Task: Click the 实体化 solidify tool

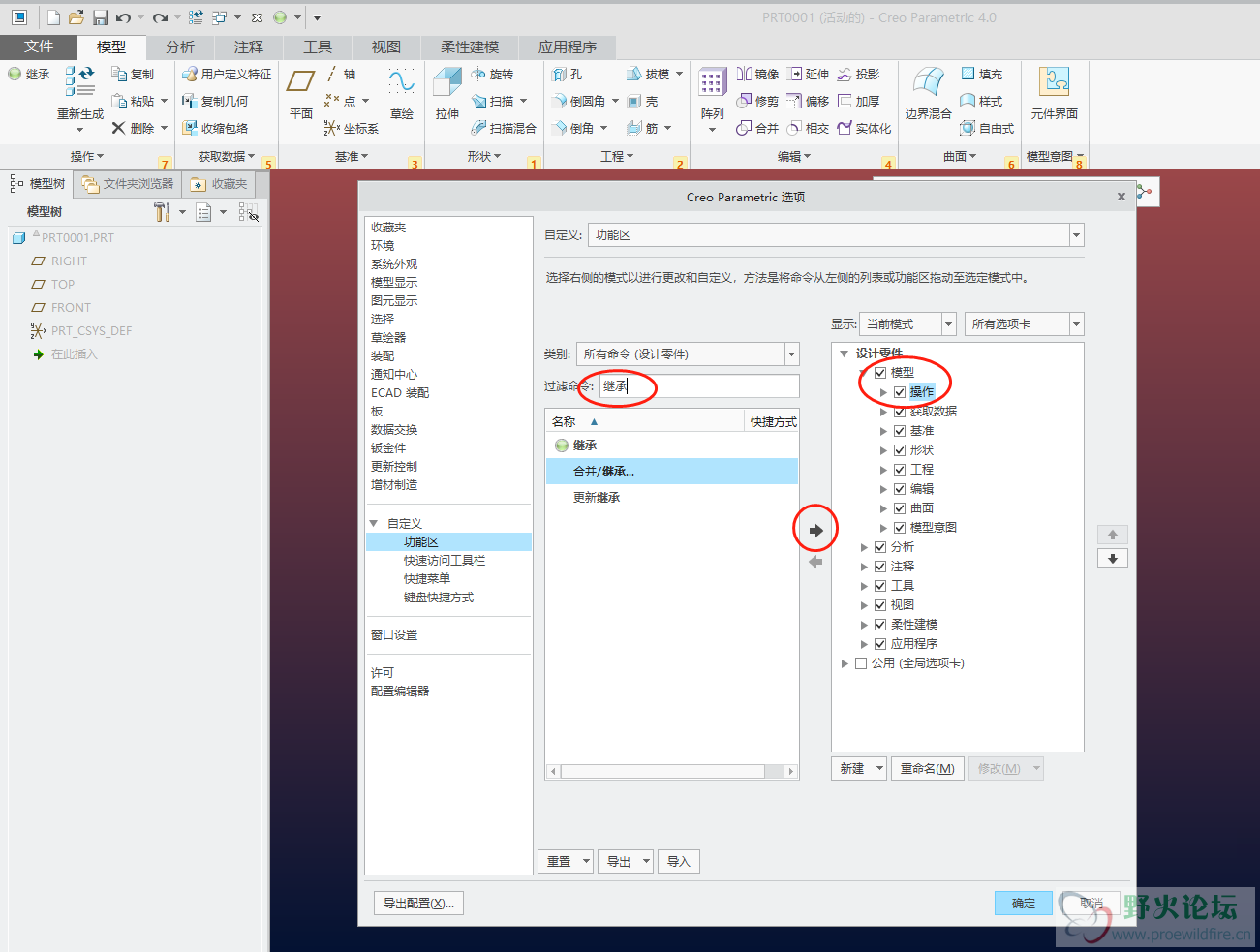Action: coord(864,128)
